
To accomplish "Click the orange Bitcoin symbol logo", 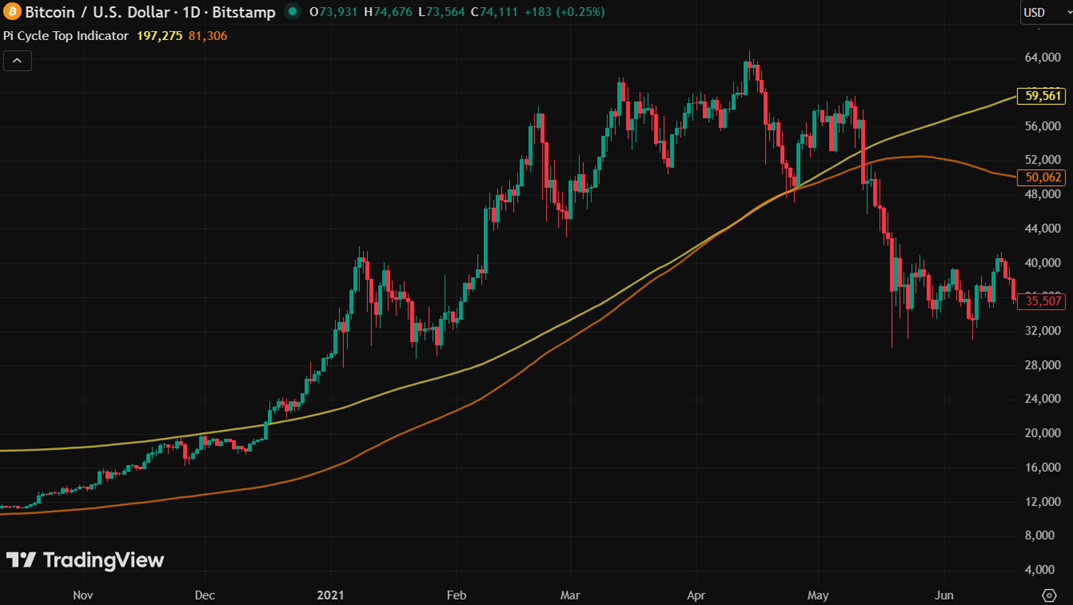I will 12,12.
